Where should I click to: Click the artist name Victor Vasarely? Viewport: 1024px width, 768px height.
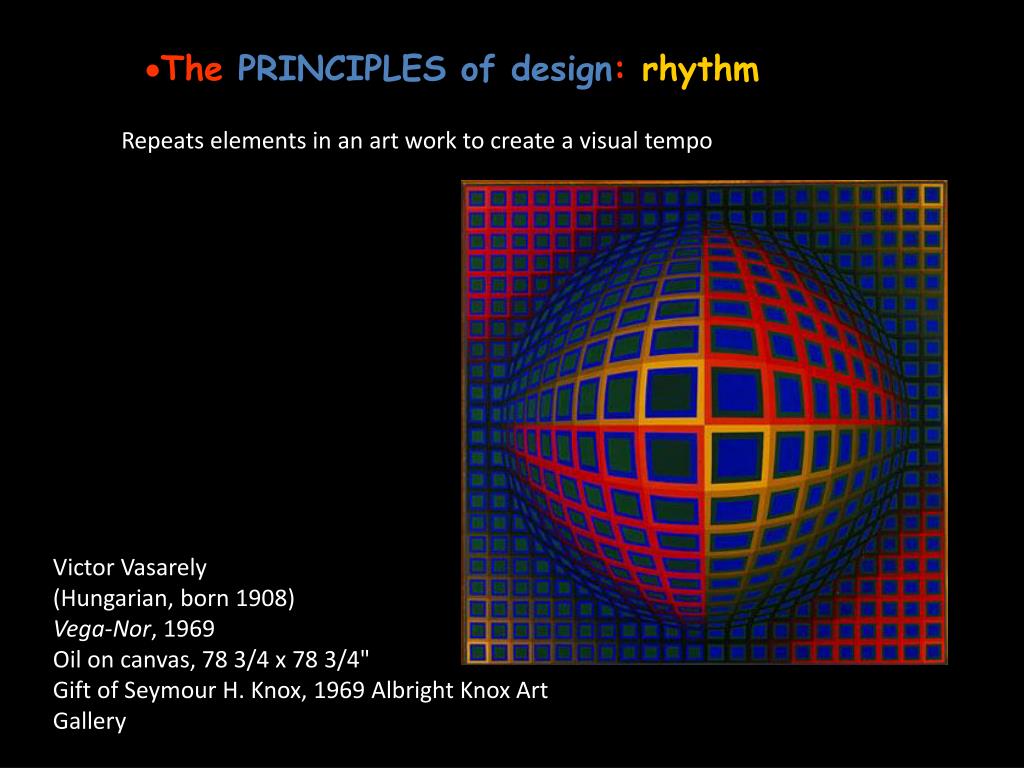[x=129, y=568]
